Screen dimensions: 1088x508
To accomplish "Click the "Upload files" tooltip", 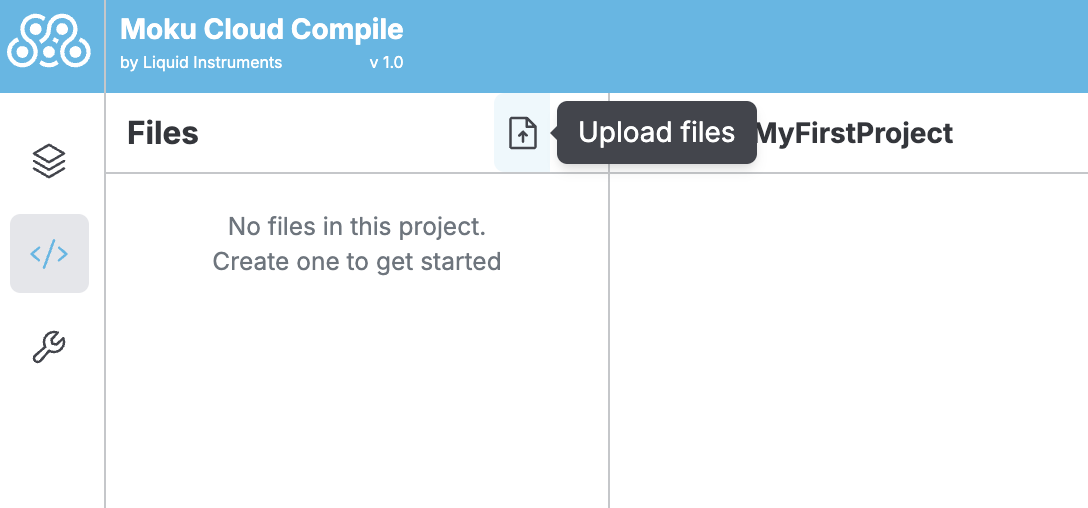I will click(656, 132).
